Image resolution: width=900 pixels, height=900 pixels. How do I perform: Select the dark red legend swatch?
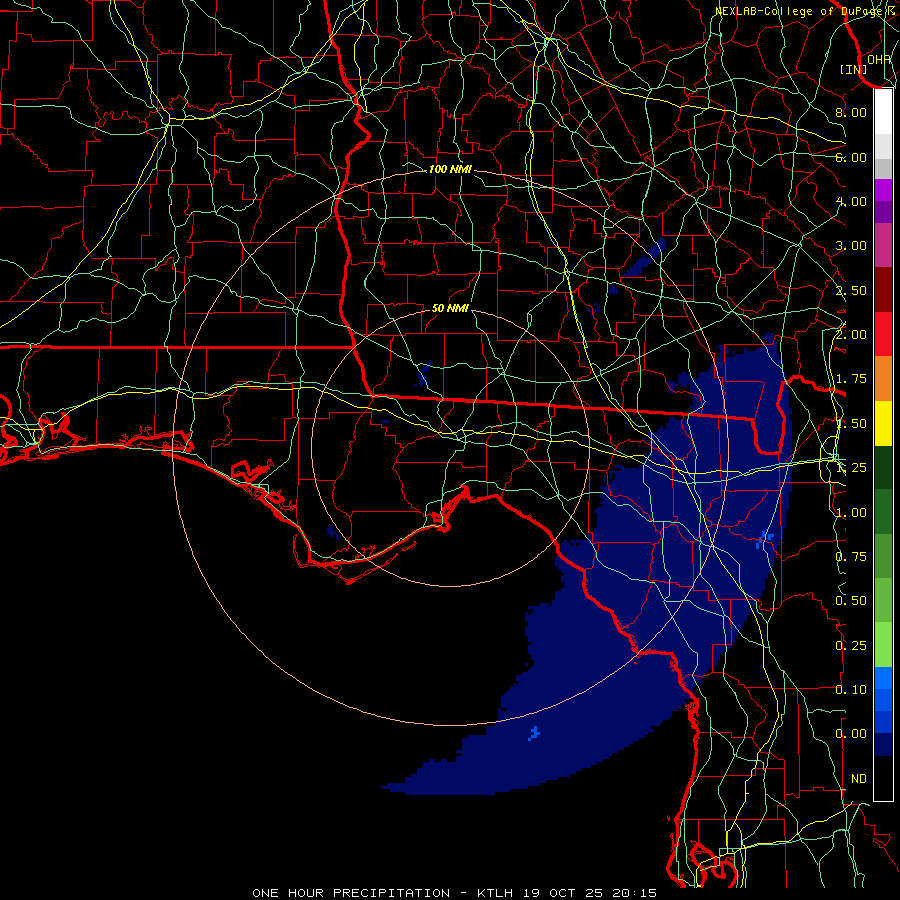click(x=883, y=290)
